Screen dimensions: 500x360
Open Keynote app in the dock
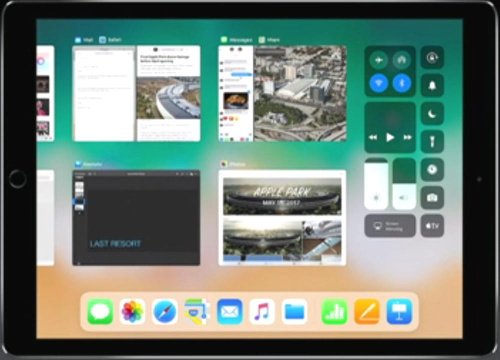(399, 312)
